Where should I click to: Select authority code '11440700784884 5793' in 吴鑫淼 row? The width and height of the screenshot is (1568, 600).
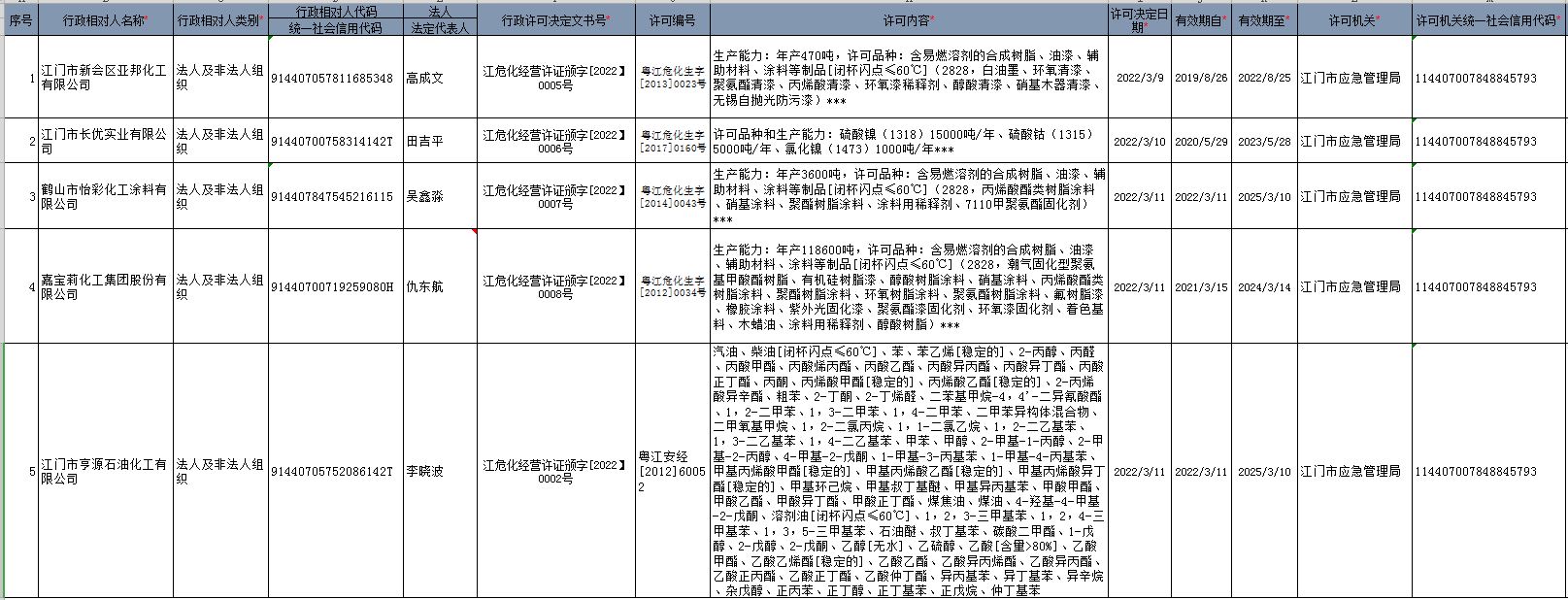click(1488, 196)
